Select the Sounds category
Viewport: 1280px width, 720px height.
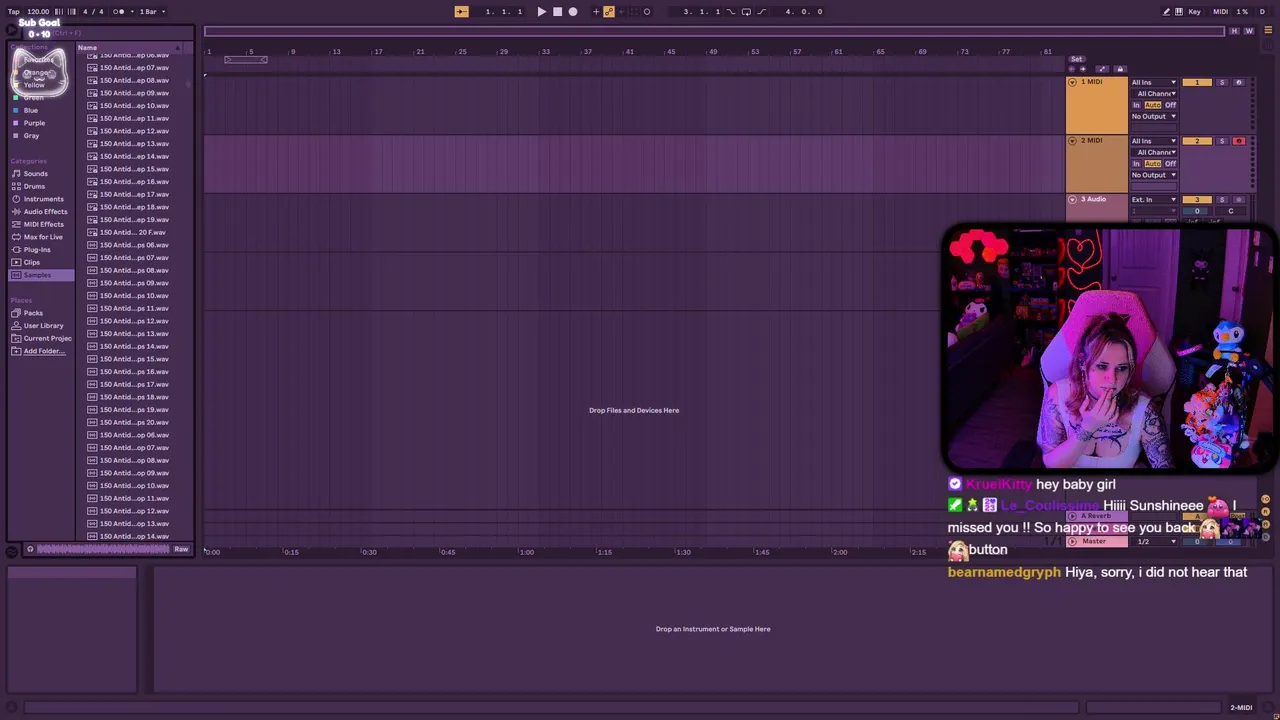pyautogui.click(x=35, y=173)
